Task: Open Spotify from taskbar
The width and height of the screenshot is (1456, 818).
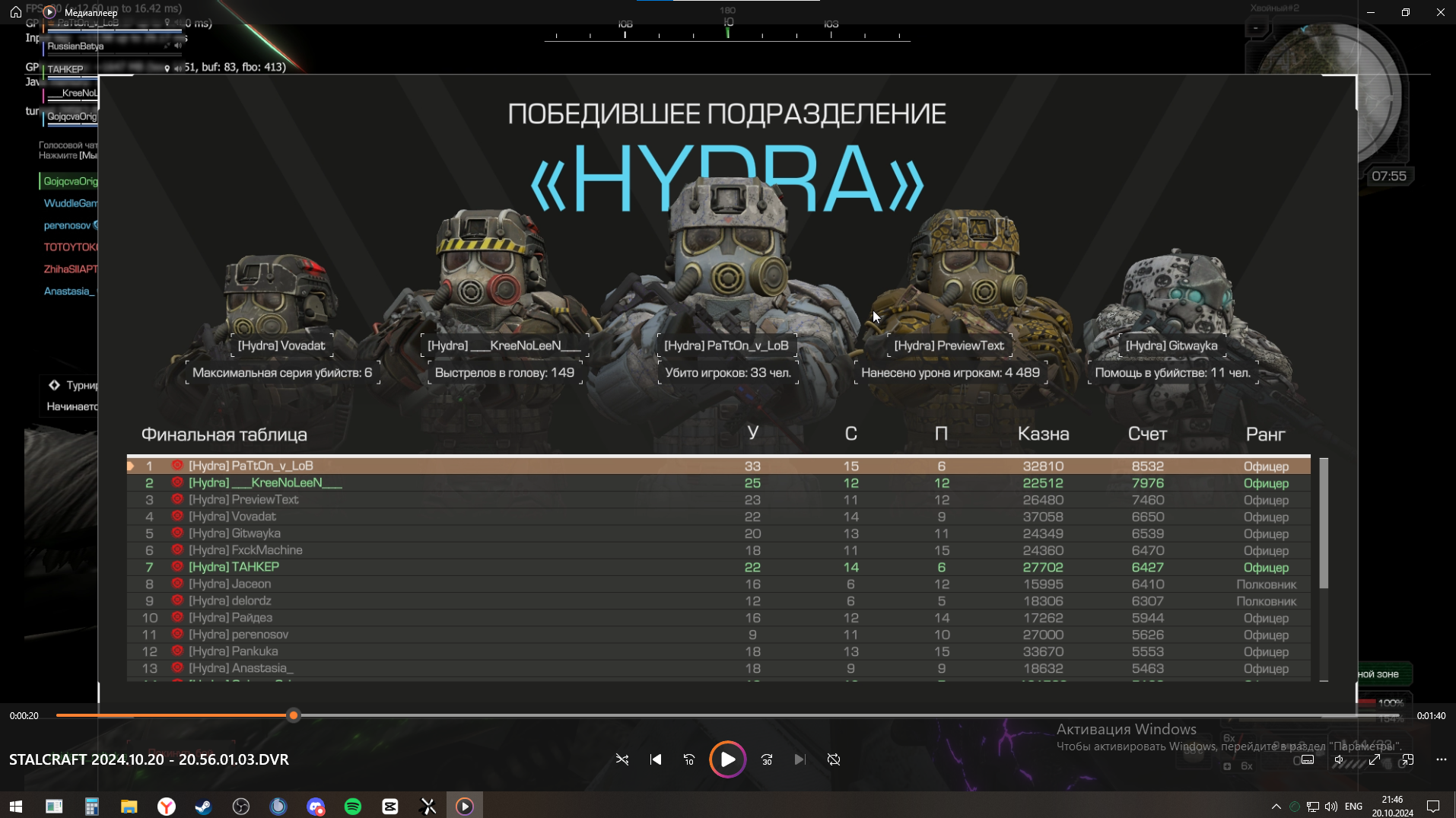Action: click(x=353, y=806)
